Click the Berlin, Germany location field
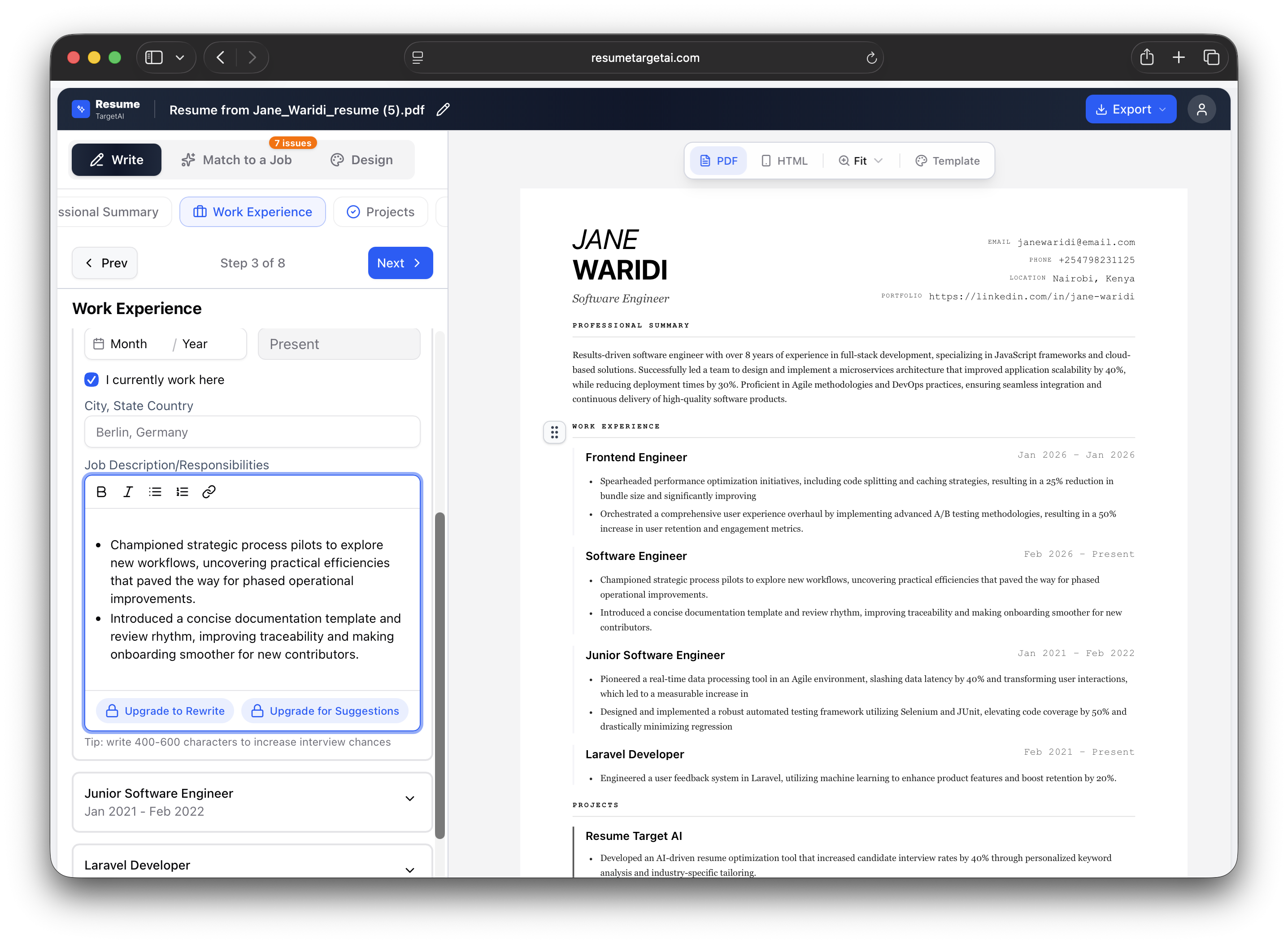Screen dimensions: 1288x944 point(252,432)
